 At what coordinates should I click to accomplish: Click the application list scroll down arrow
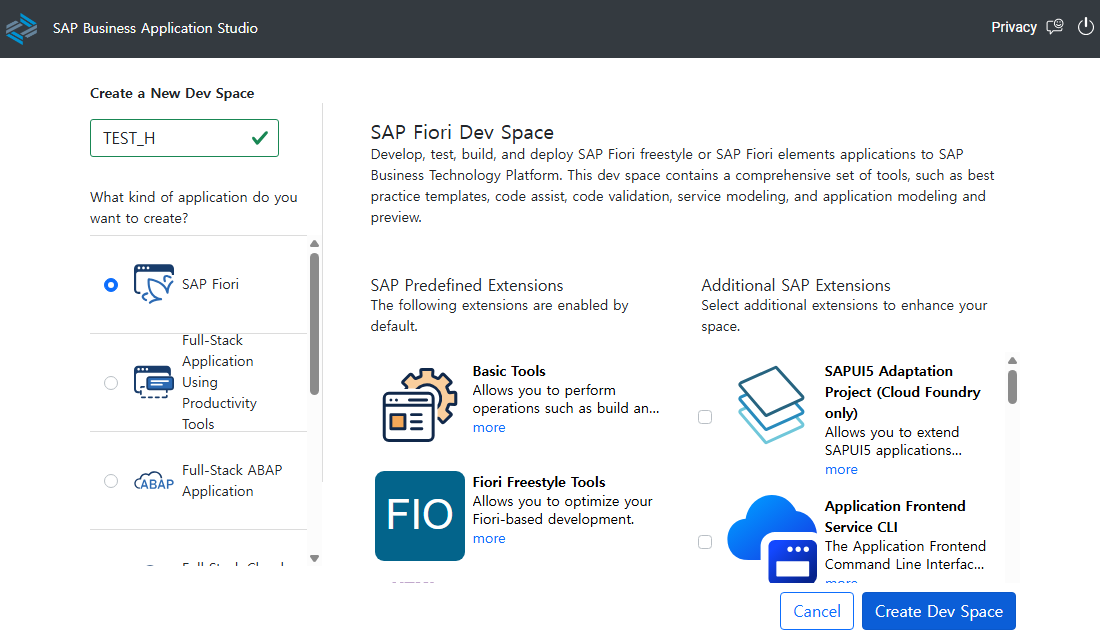[314, 559]
